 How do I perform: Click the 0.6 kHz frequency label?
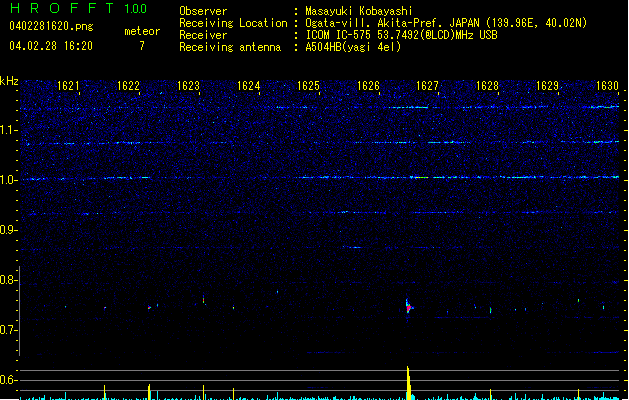click(x=8, y=380)
